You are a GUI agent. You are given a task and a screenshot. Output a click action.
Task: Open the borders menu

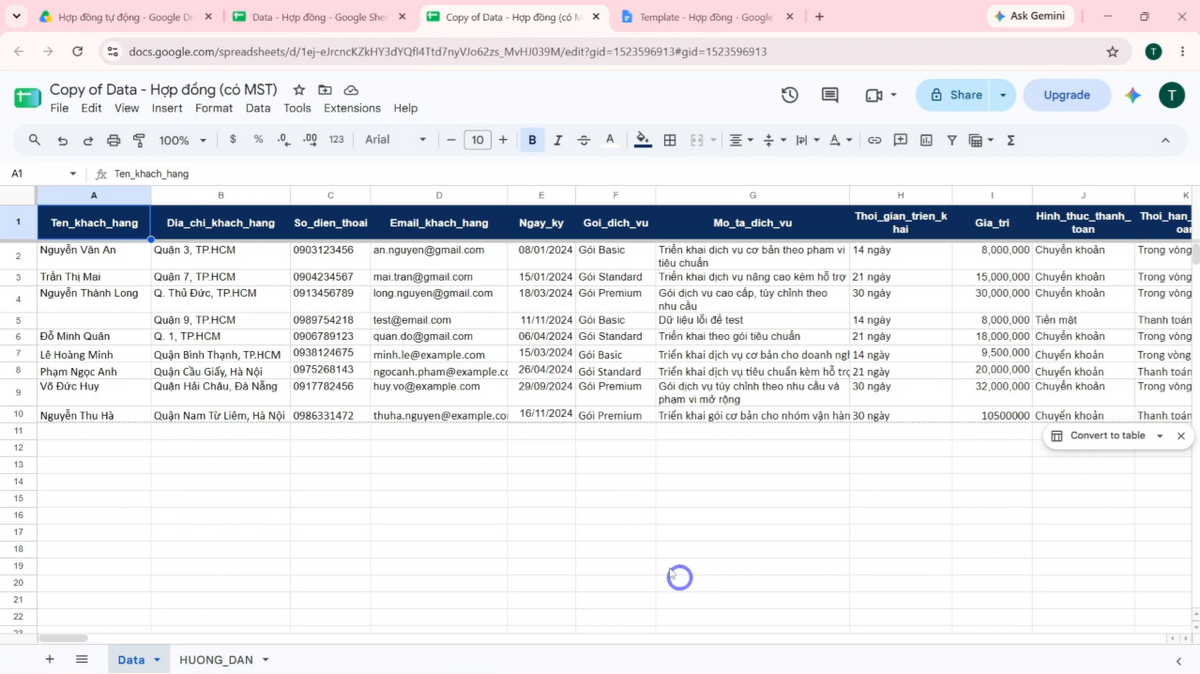pyautogui.click(x=670, y=140)
